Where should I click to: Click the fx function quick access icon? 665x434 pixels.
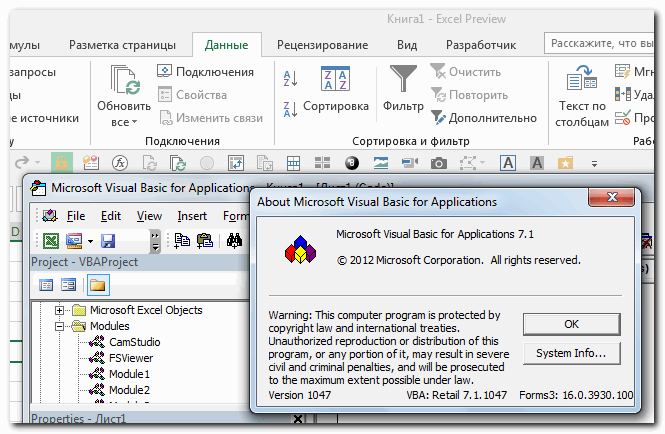[120, 163]
